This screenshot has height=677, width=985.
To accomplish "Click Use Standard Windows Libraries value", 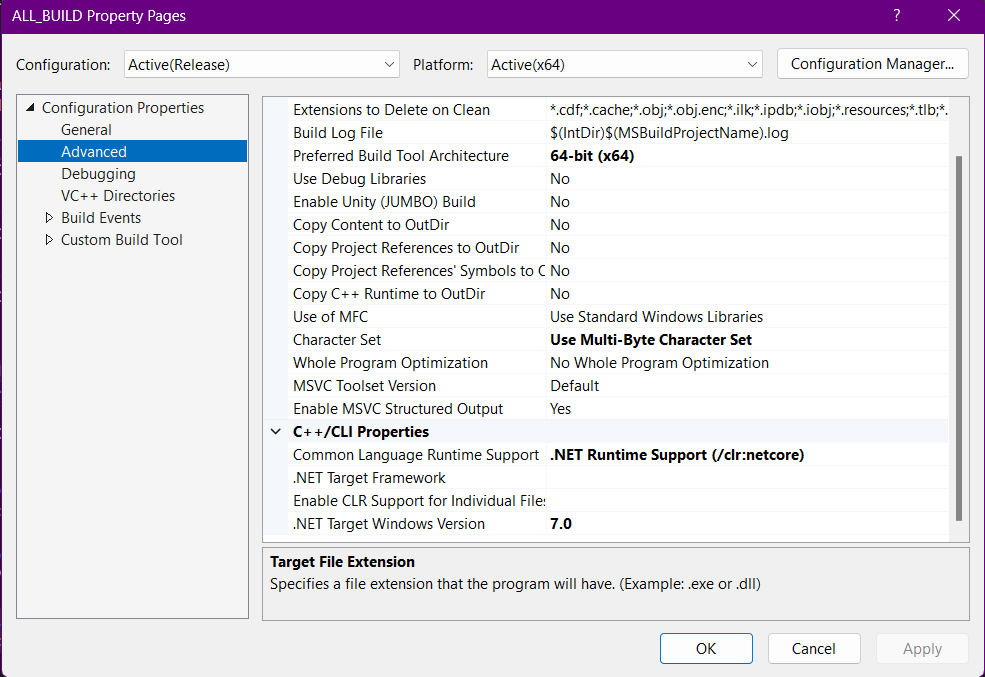I will 656,317.
